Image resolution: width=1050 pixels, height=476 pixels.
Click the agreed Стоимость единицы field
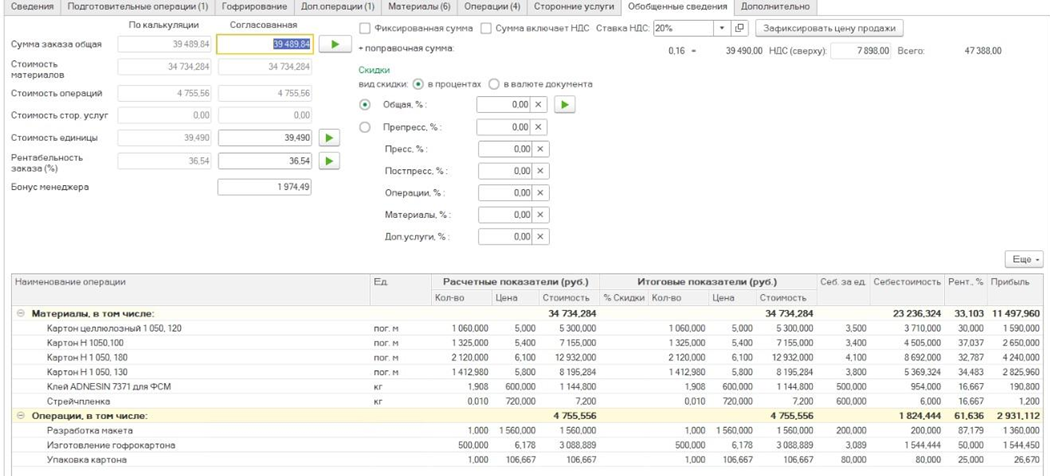point(265,138)
